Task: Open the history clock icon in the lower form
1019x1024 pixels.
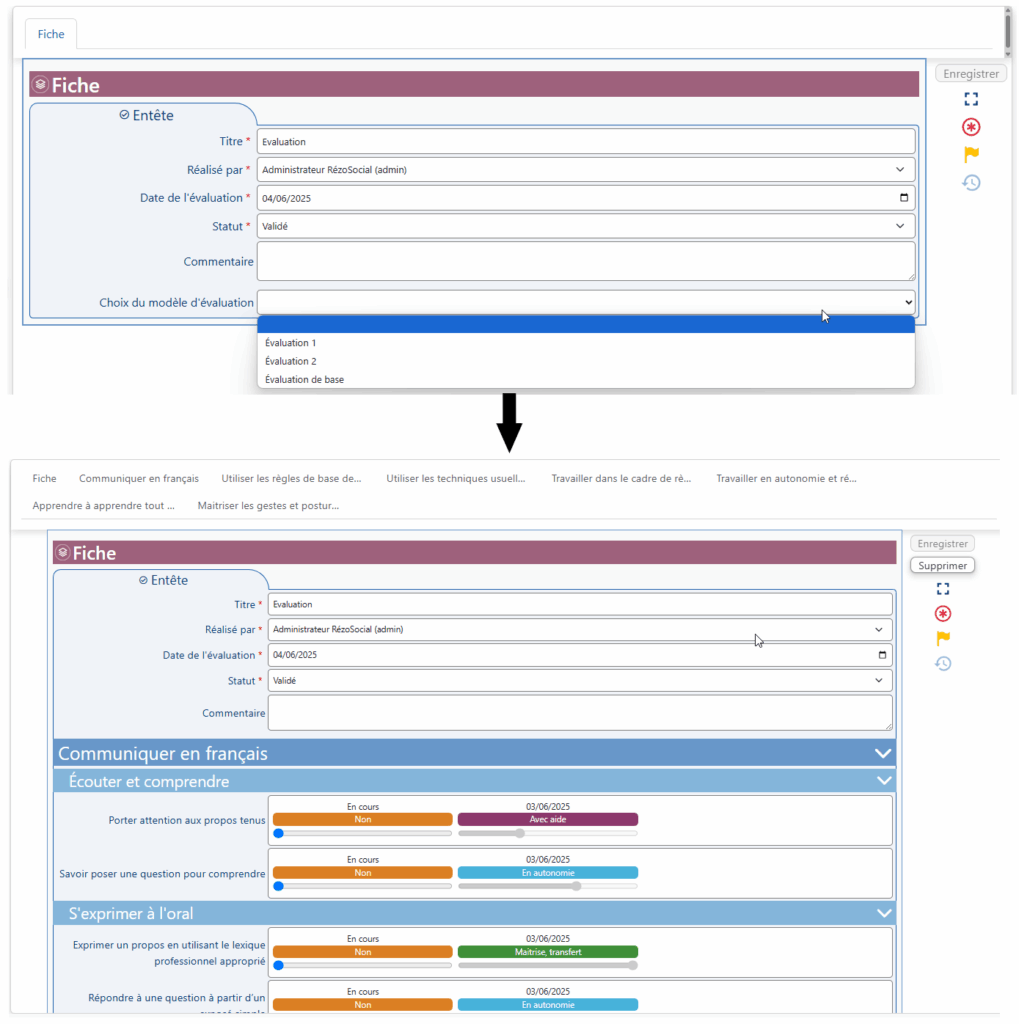Action: point(942,663)
